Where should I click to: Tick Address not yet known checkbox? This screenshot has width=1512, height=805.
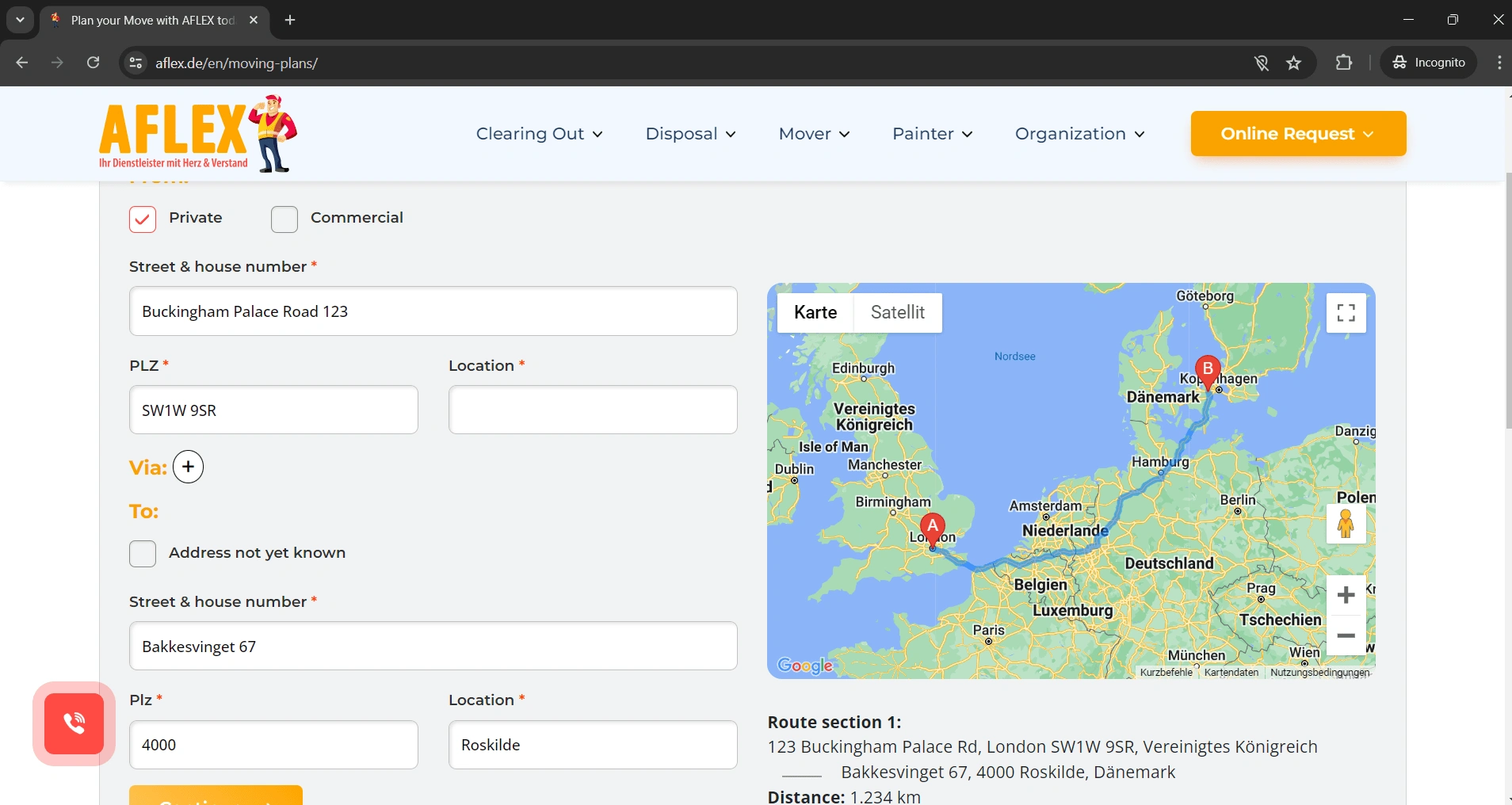tap(143, 554)
